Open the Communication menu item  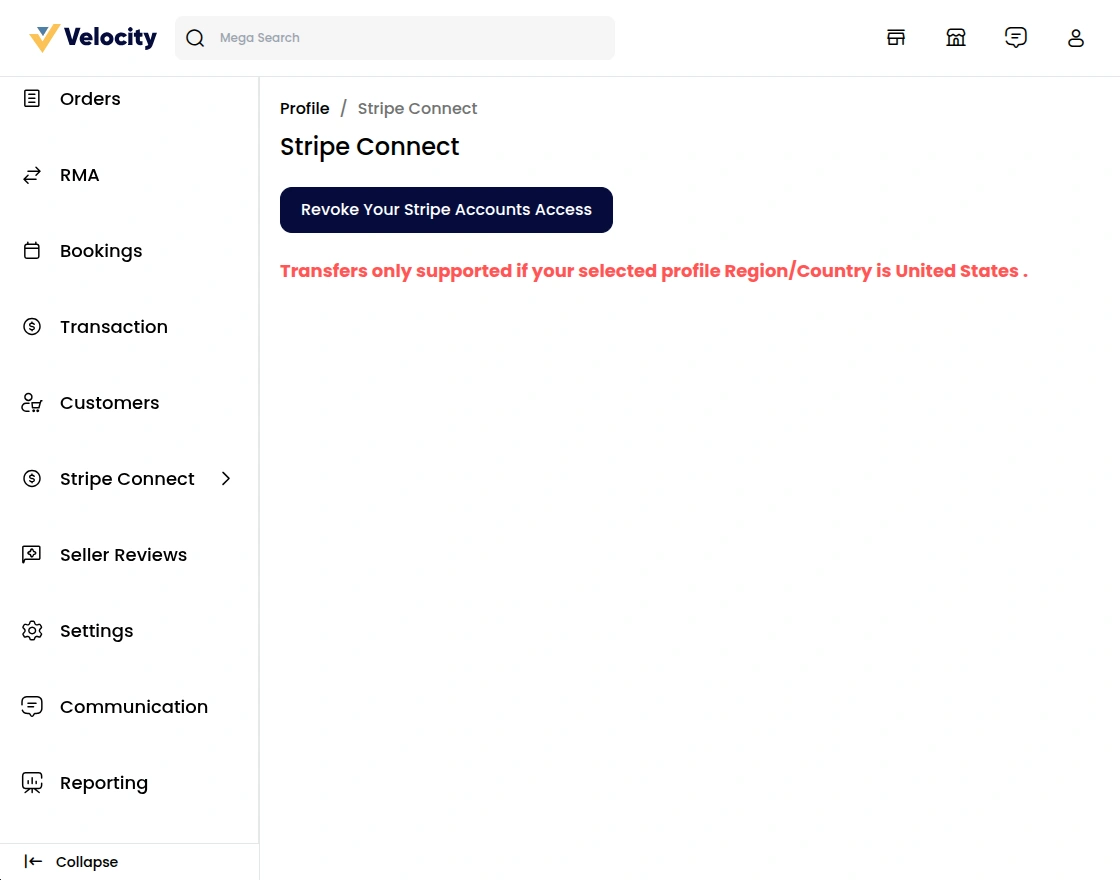(x=133, y=707)
